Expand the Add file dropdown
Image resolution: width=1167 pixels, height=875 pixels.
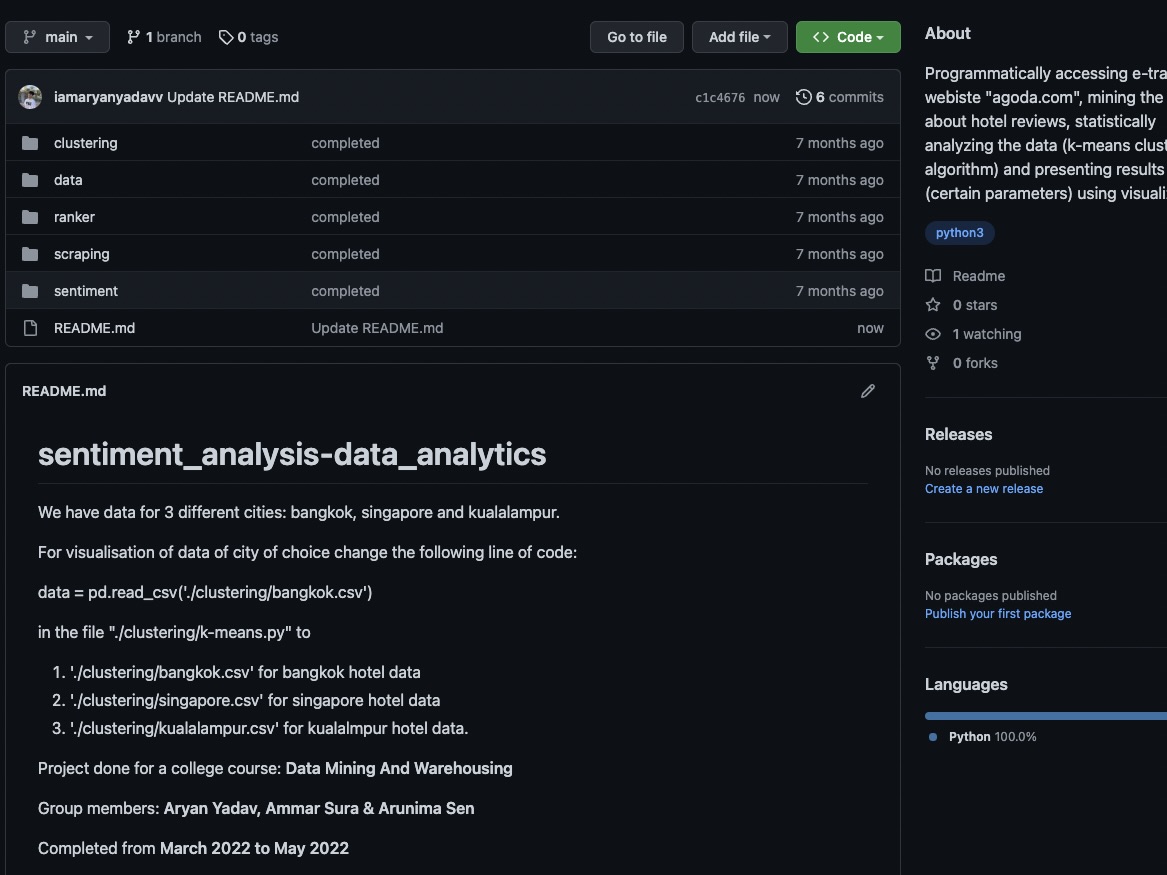pos(740,37)
